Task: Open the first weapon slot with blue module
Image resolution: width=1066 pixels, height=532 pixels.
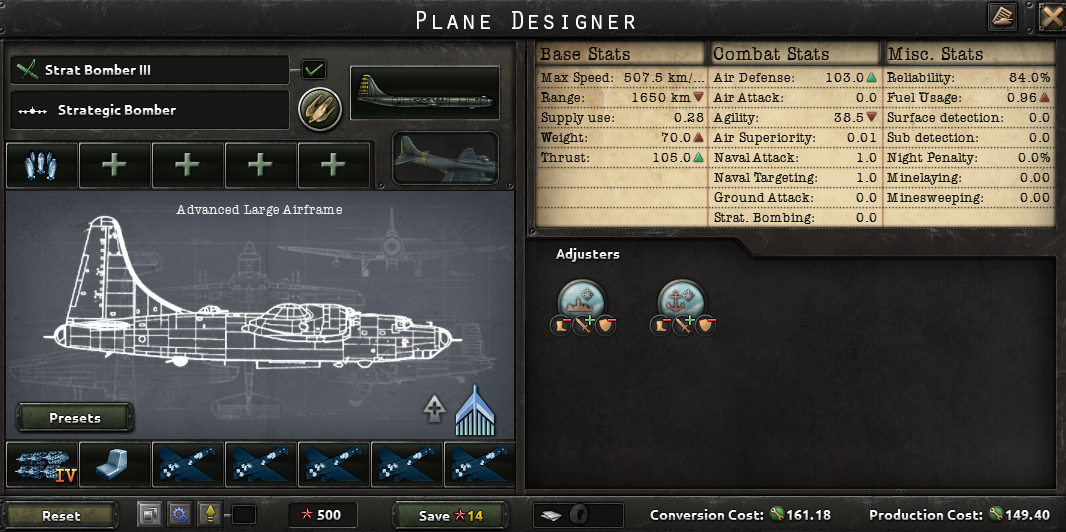Action: coord(41,166)
